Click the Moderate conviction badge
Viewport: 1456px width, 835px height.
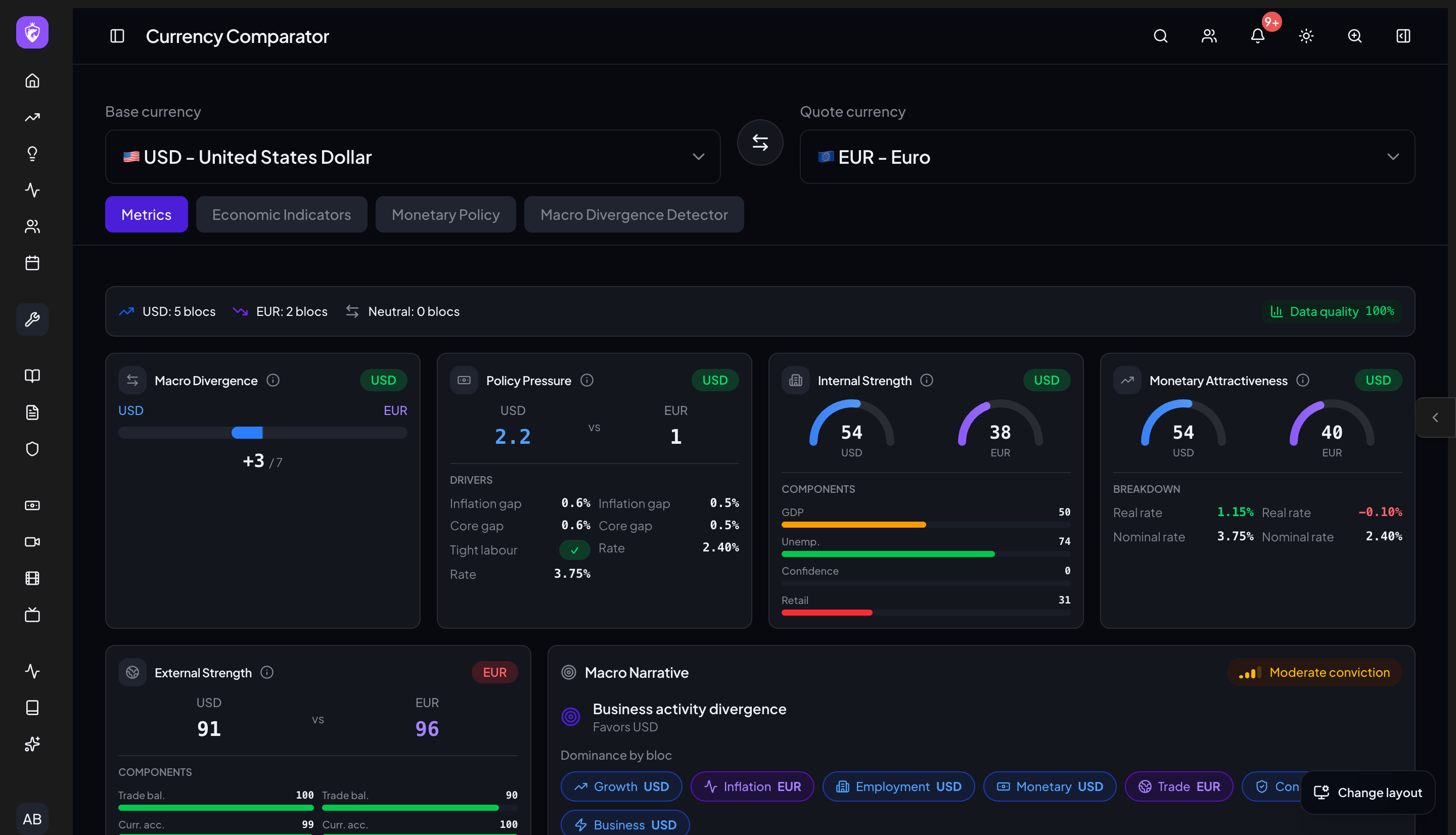(1314, 672)
